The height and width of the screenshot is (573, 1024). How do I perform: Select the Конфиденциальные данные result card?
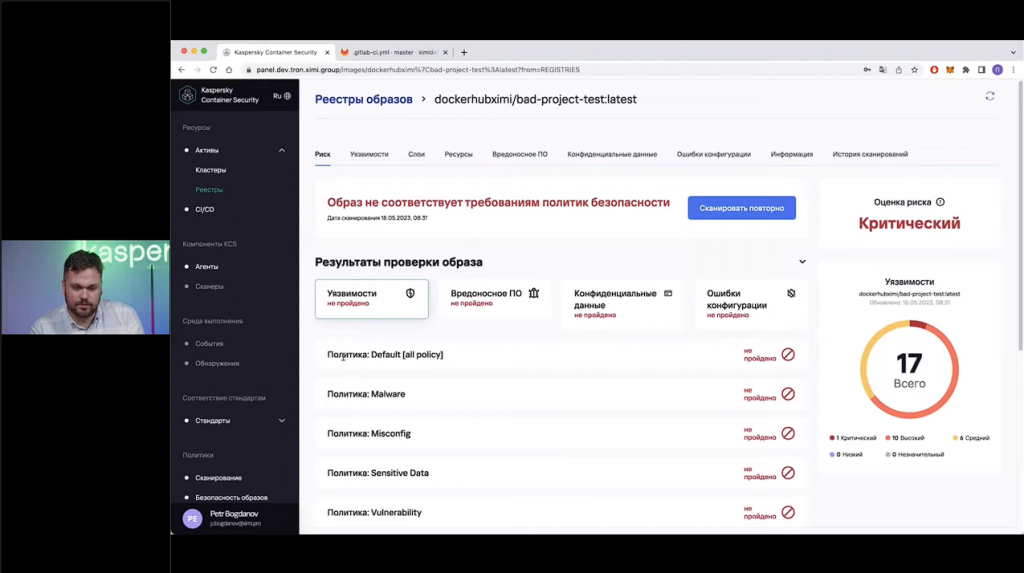[x=623, y=304]
